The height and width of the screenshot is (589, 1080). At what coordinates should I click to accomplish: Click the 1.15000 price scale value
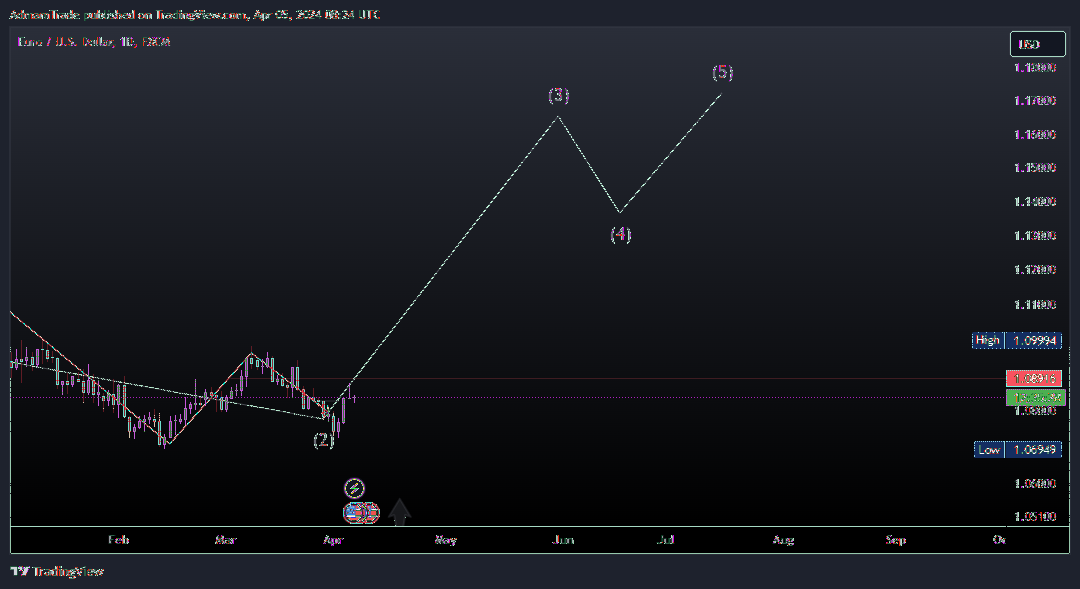1035,168
